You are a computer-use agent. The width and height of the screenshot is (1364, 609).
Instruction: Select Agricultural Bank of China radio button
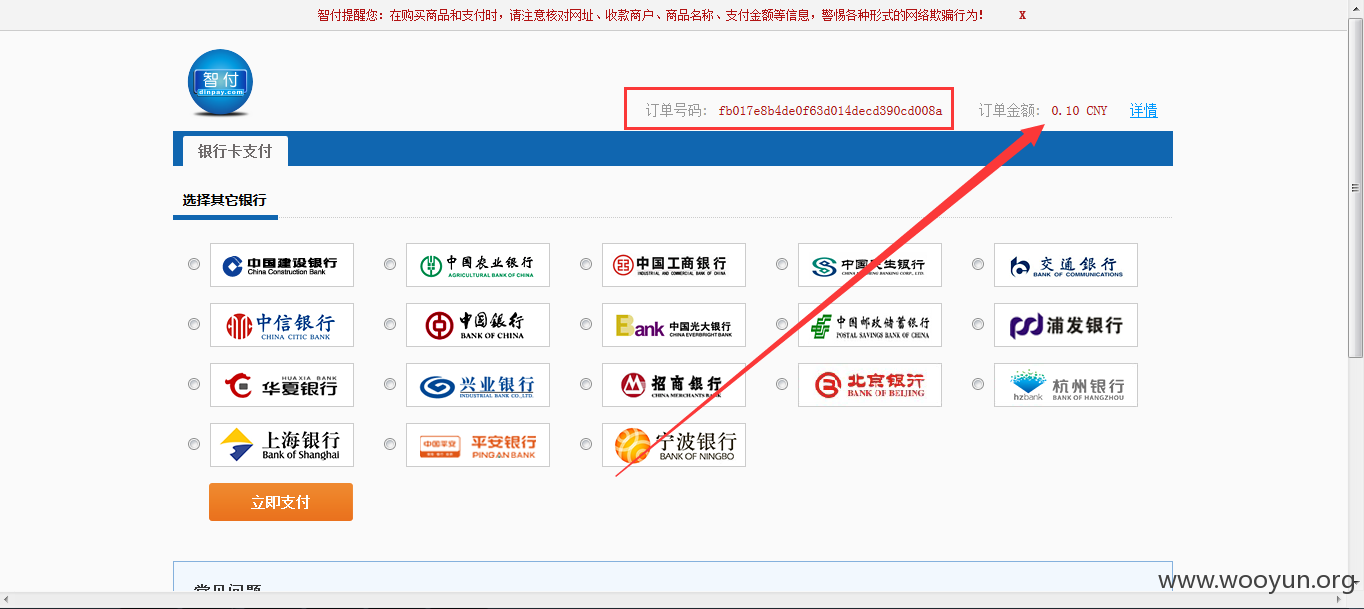click(x=390, y=265)
